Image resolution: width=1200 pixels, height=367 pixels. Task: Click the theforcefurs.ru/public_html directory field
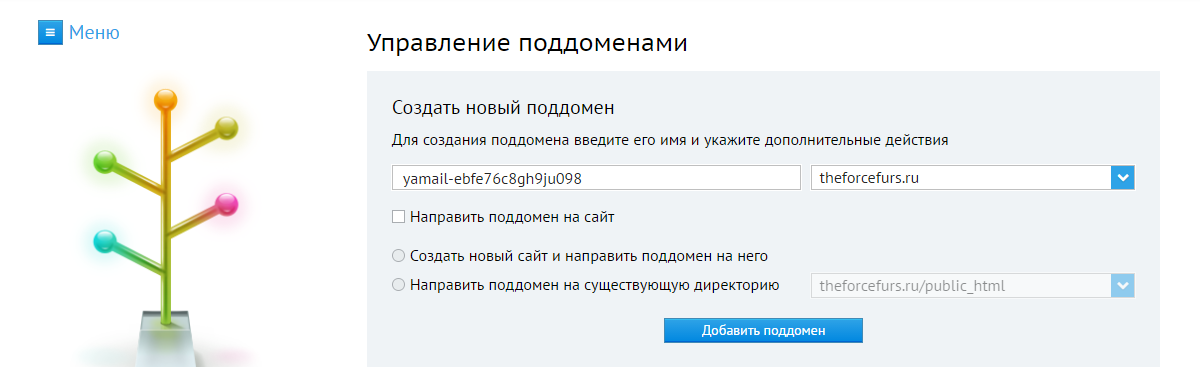973,286
